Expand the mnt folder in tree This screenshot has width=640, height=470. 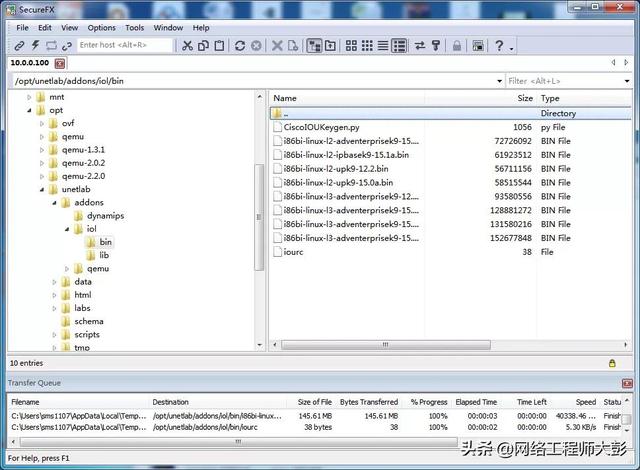[x=29, y=97]
